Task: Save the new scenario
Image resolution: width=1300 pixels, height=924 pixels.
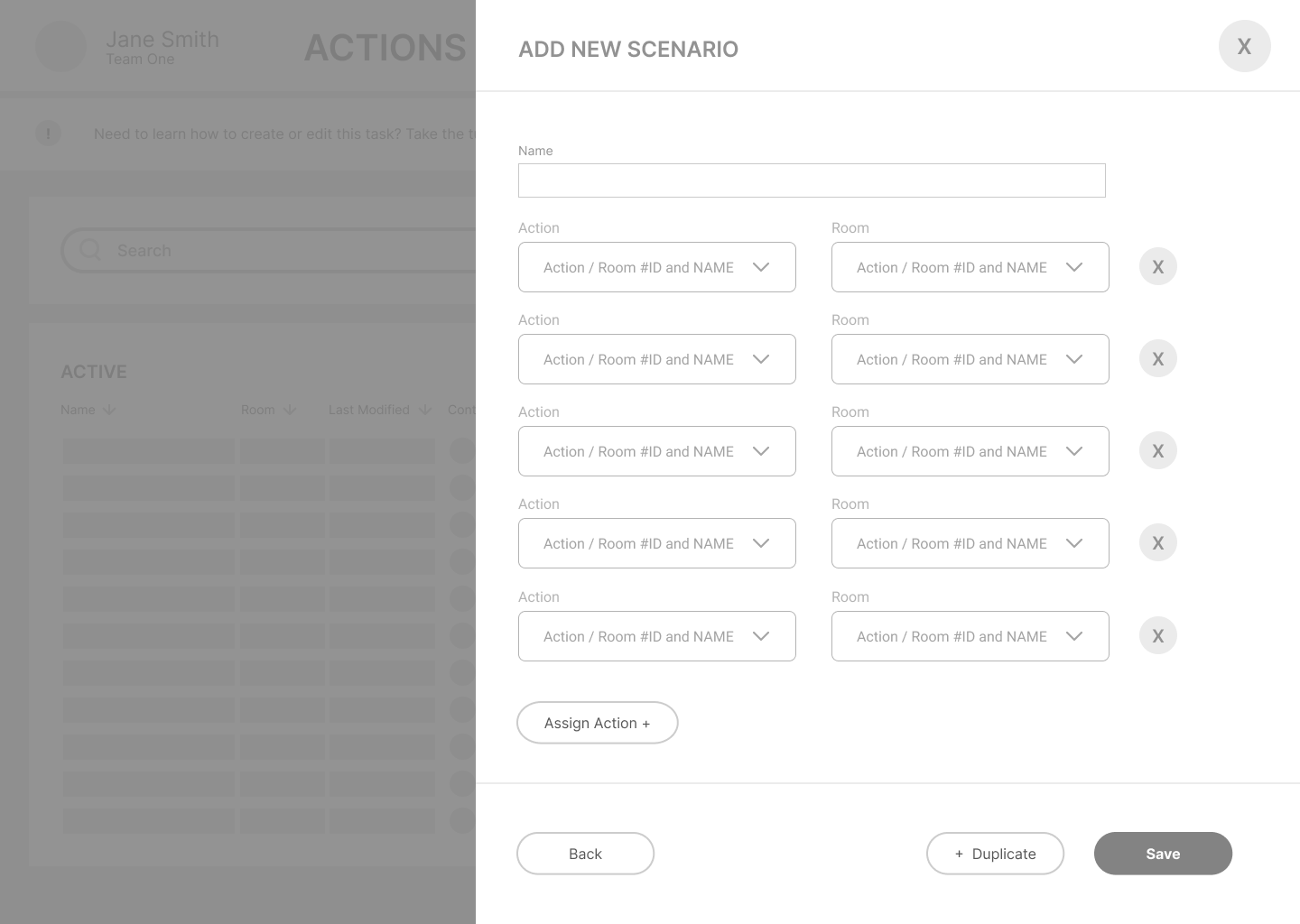Action: 1163,854
